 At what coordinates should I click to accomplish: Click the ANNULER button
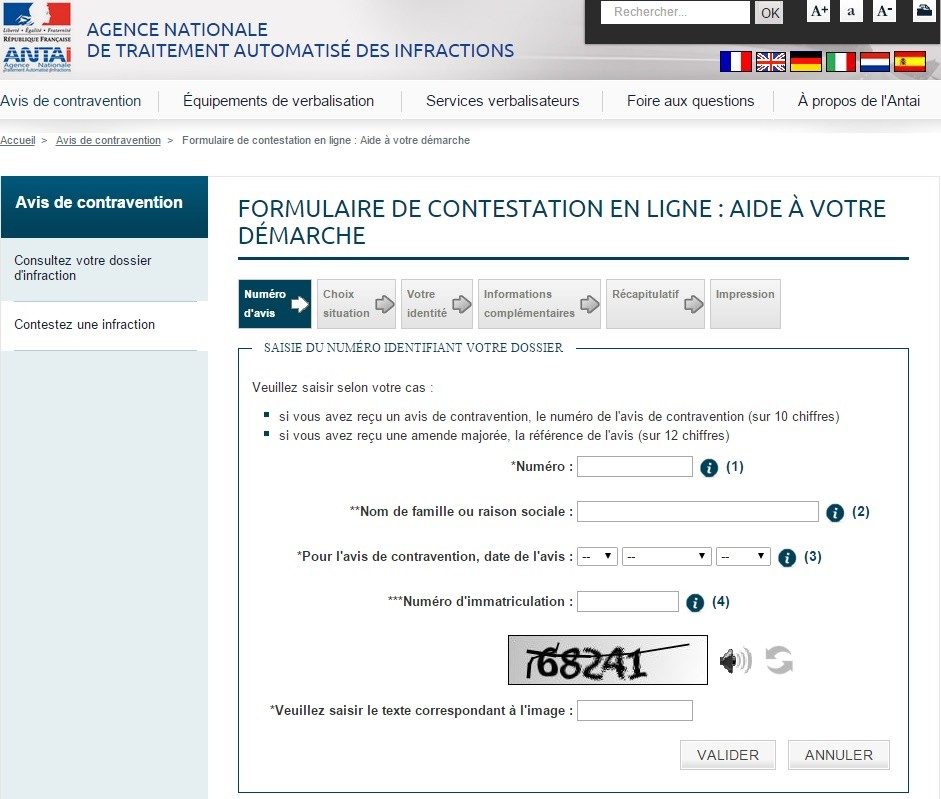(838, 755)
